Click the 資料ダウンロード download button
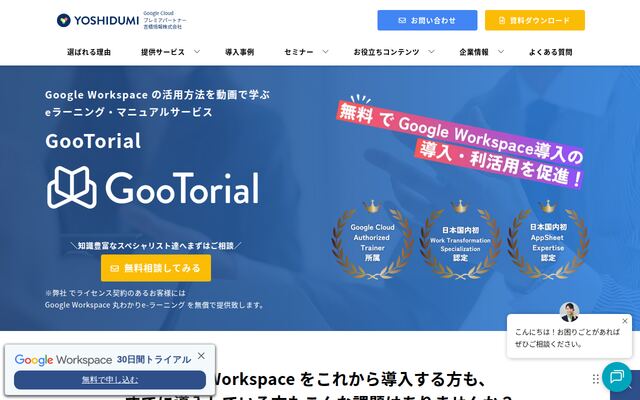The width and height of the screenshot is (640, 400). click(x=535, y=20)
